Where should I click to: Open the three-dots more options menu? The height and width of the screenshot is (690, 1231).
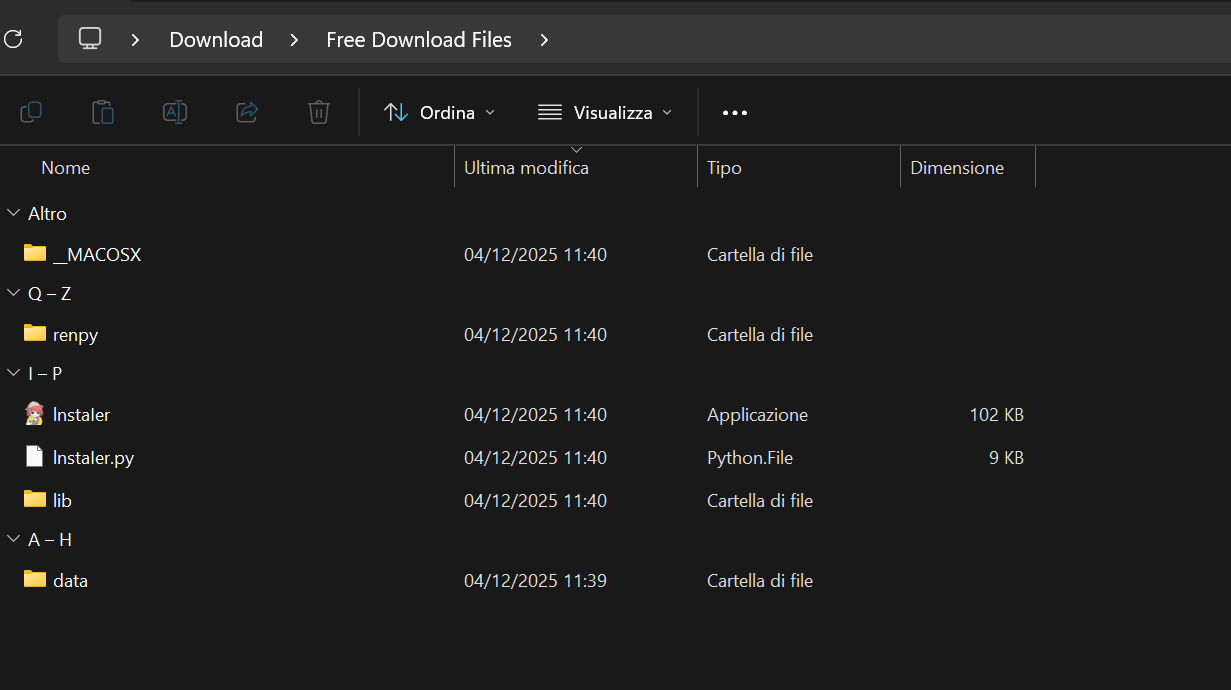[x=735, y=112]
